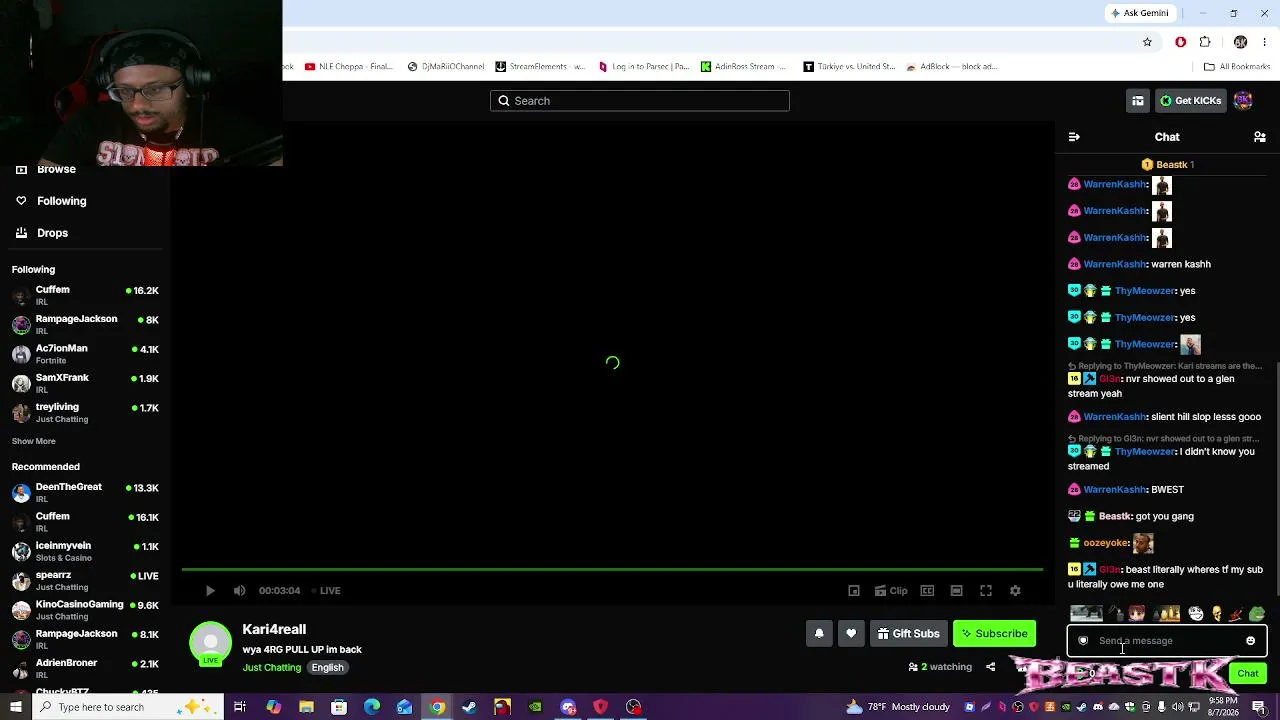The image size is (1280, 720).
Task: Open Browse in the sidebar
Action: tap(45, 169)
